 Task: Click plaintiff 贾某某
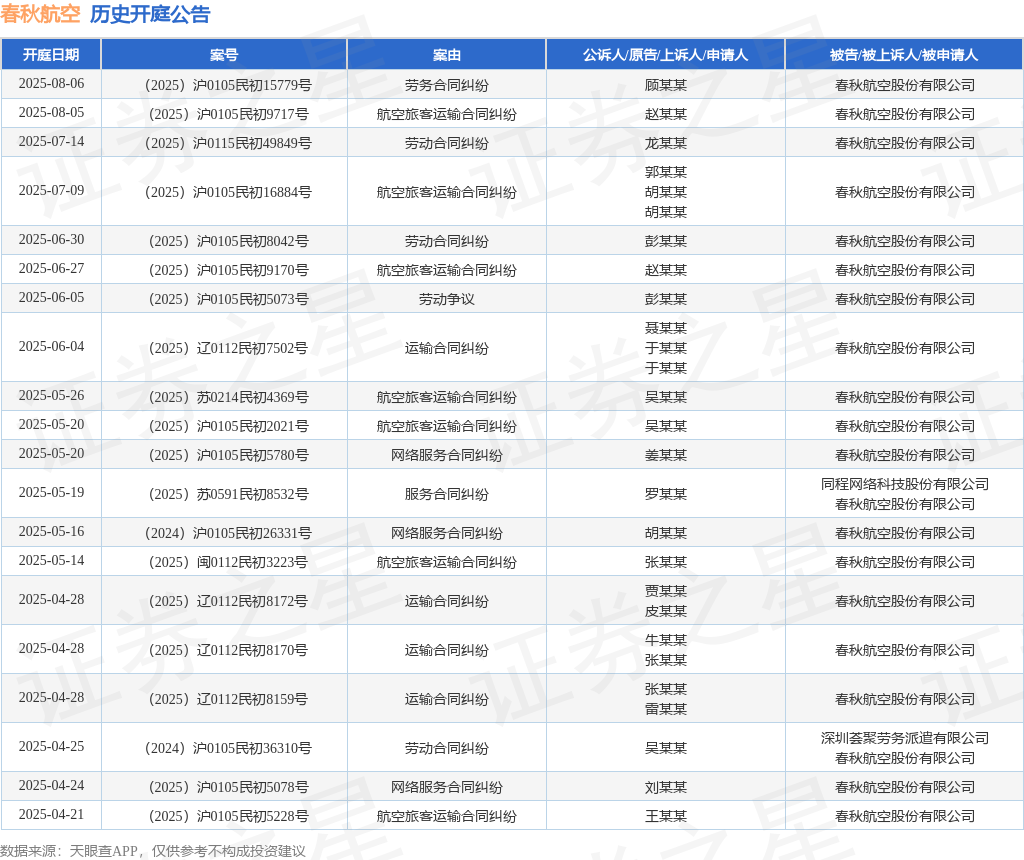coord(665,591)
